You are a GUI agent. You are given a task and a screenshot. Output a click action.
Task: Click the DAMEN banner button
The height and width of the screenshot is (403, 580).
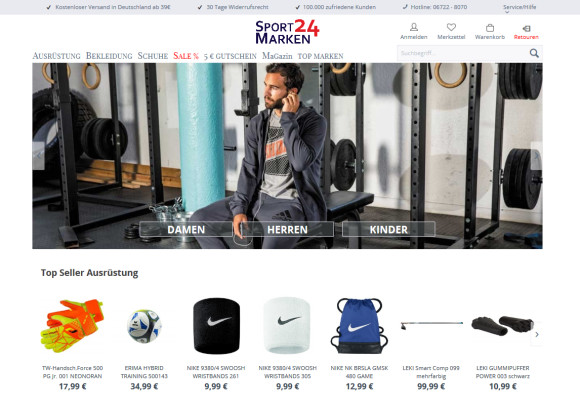[x=186, y=229]
